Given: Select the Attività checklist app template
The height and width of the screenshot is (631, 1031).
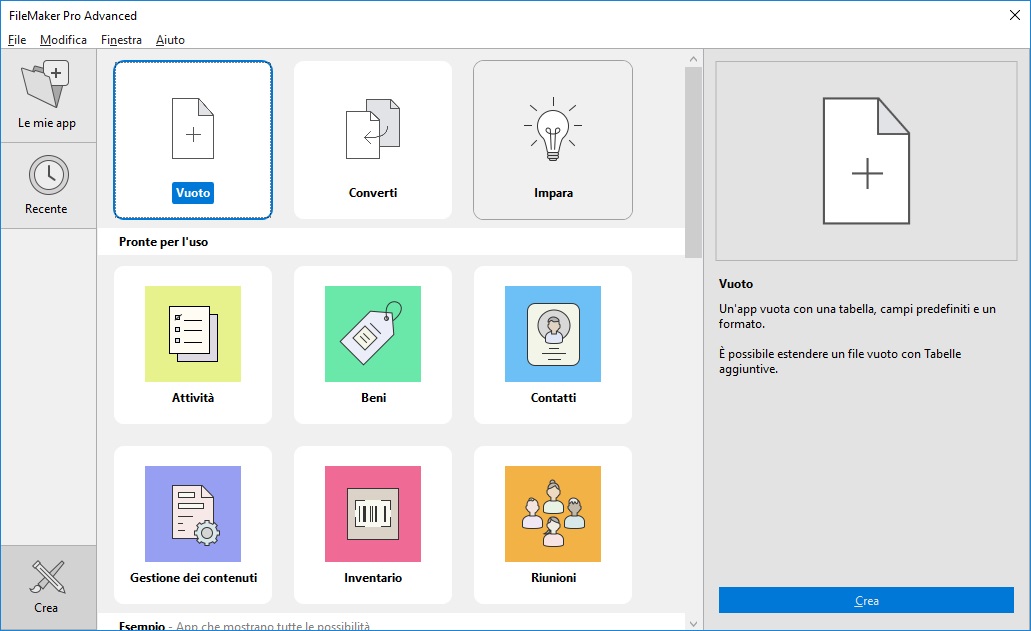Looking at the screenshot, I should 193,344.
